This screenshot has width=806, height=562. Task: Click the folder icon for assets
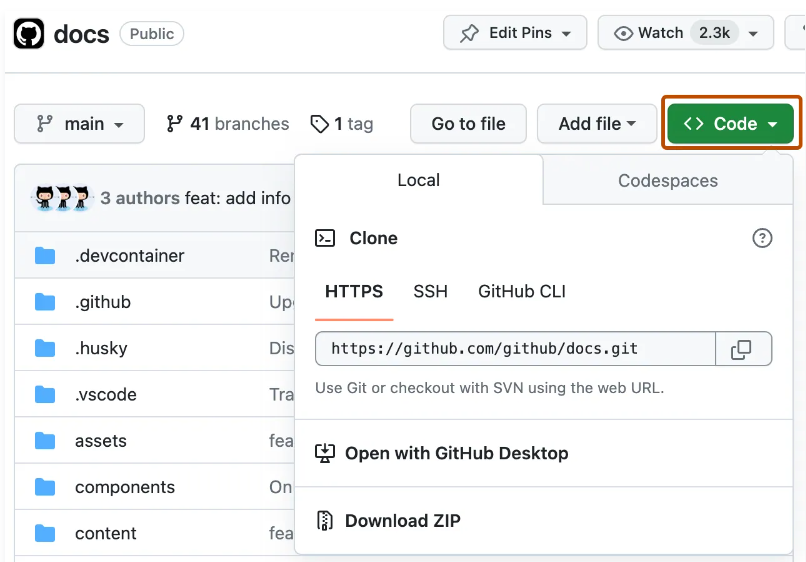[45, 441]
